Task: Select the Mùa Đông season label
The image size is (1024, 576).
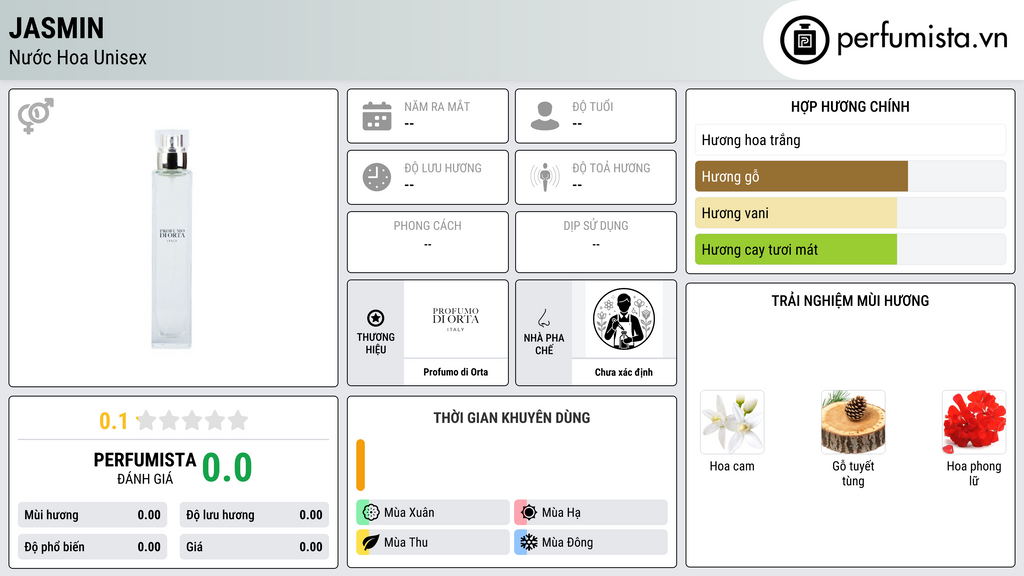Action: tap(567, 542)
